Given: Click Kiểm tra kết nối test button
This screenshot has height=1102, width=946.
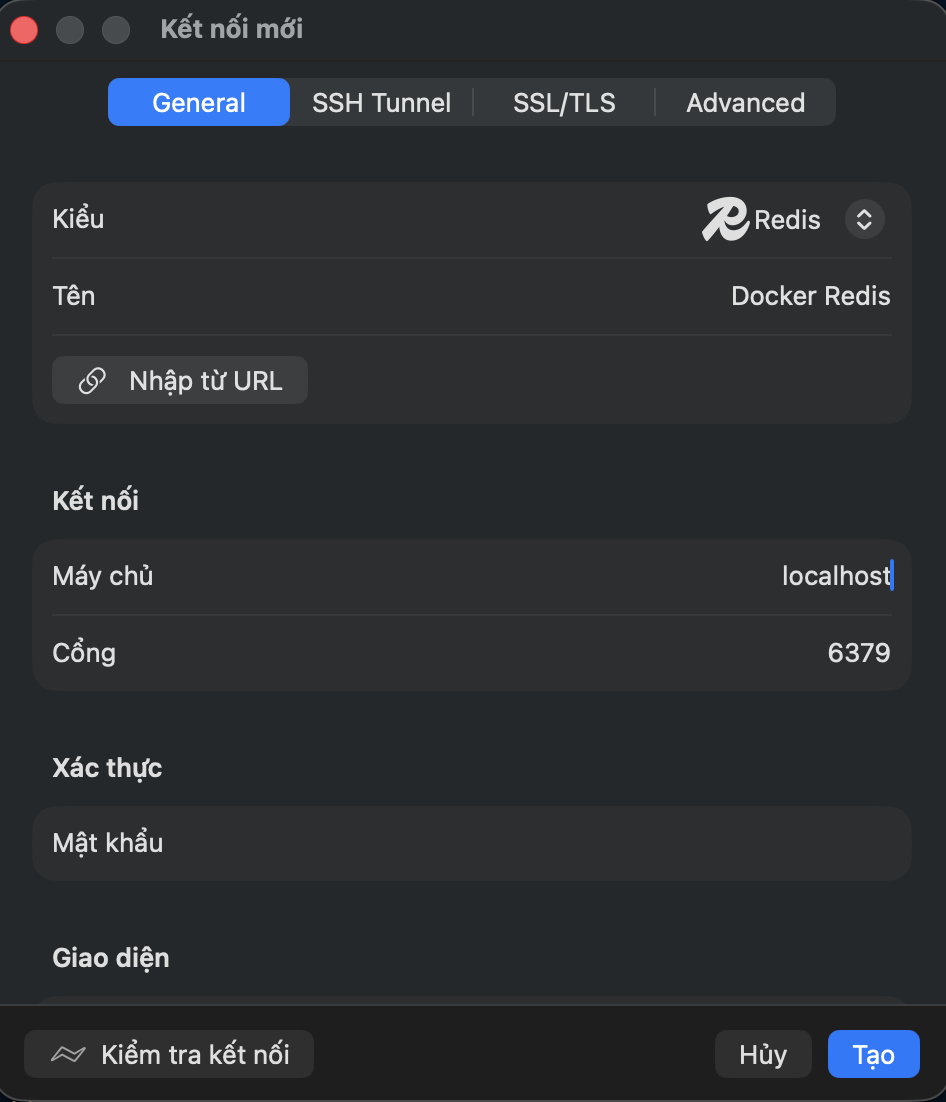Looking at the screenshot, I should point(169,1054).
